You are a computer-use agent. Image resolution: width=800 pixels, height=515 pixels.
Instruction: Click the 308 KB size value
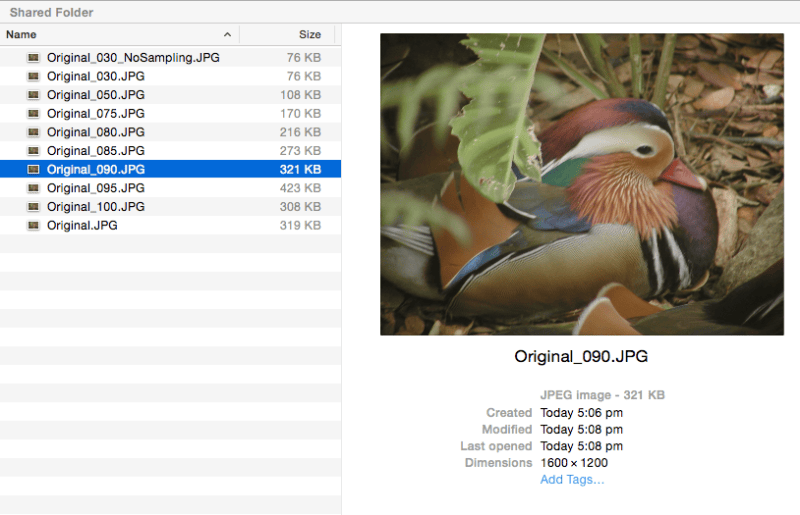coord(300,207)
